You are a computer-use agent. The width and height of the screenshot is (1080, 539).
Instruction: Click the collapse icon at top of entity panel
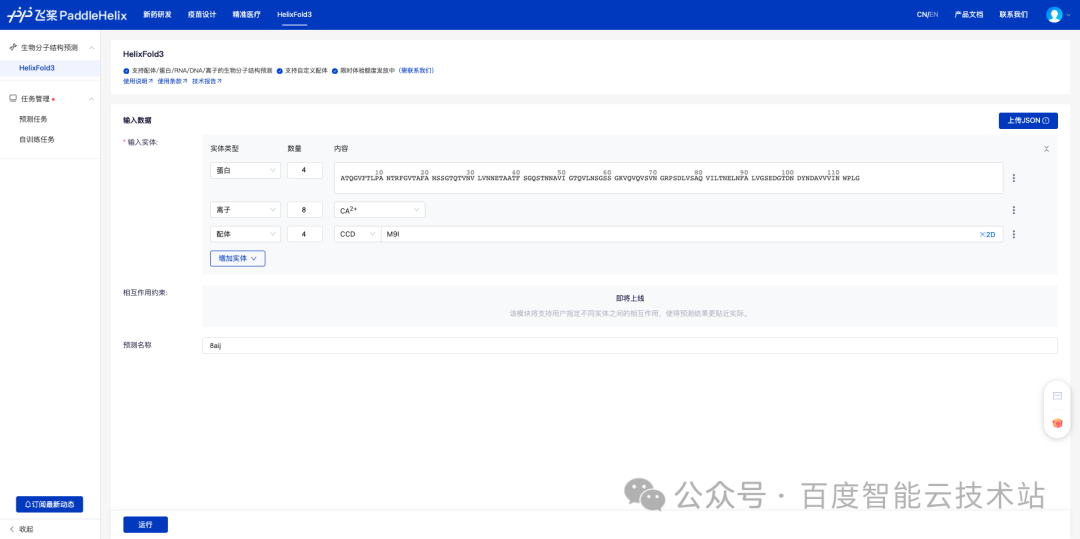(1046, 149)
